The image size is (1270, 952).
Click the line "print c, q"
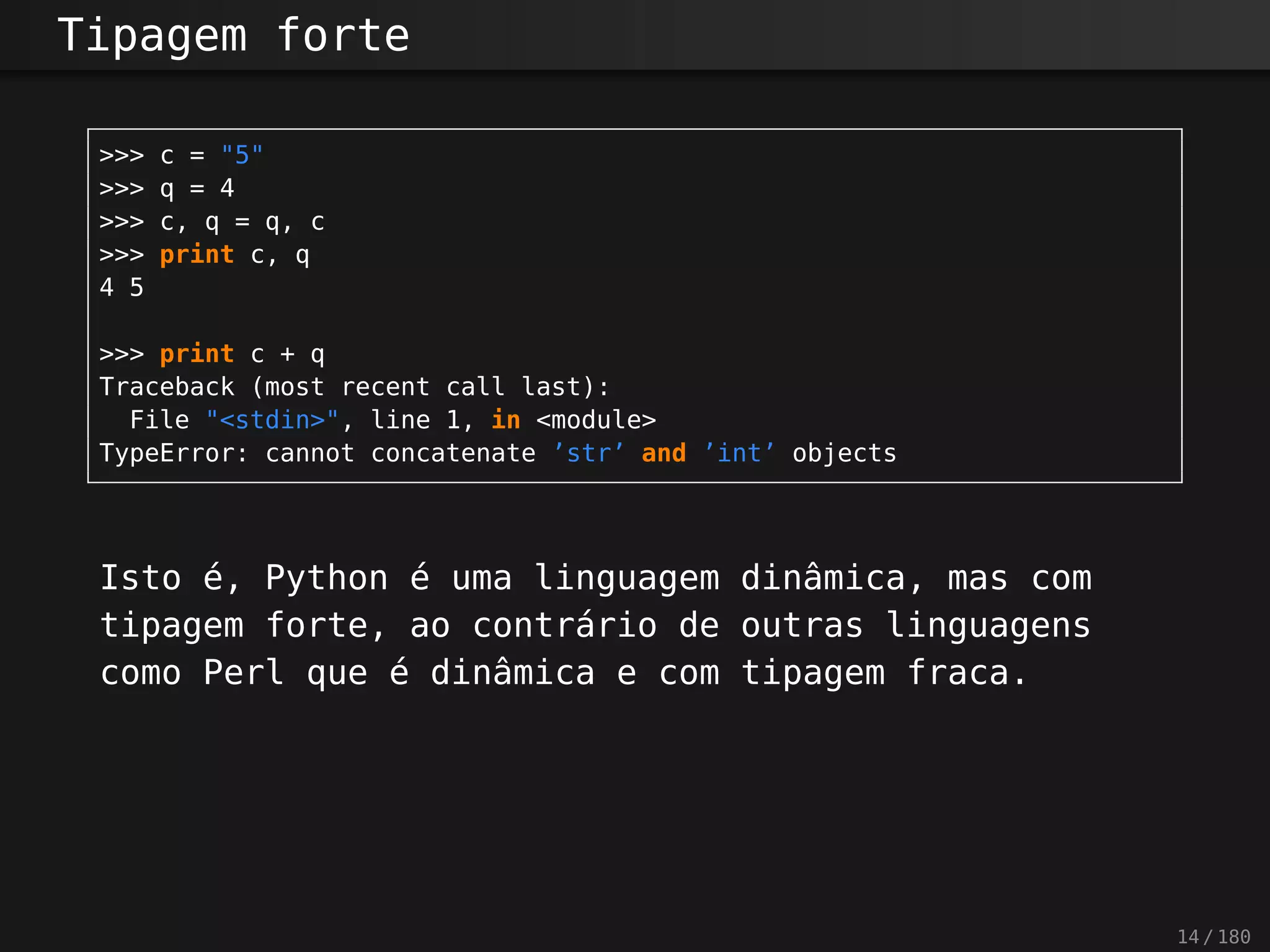pos(205,255)
